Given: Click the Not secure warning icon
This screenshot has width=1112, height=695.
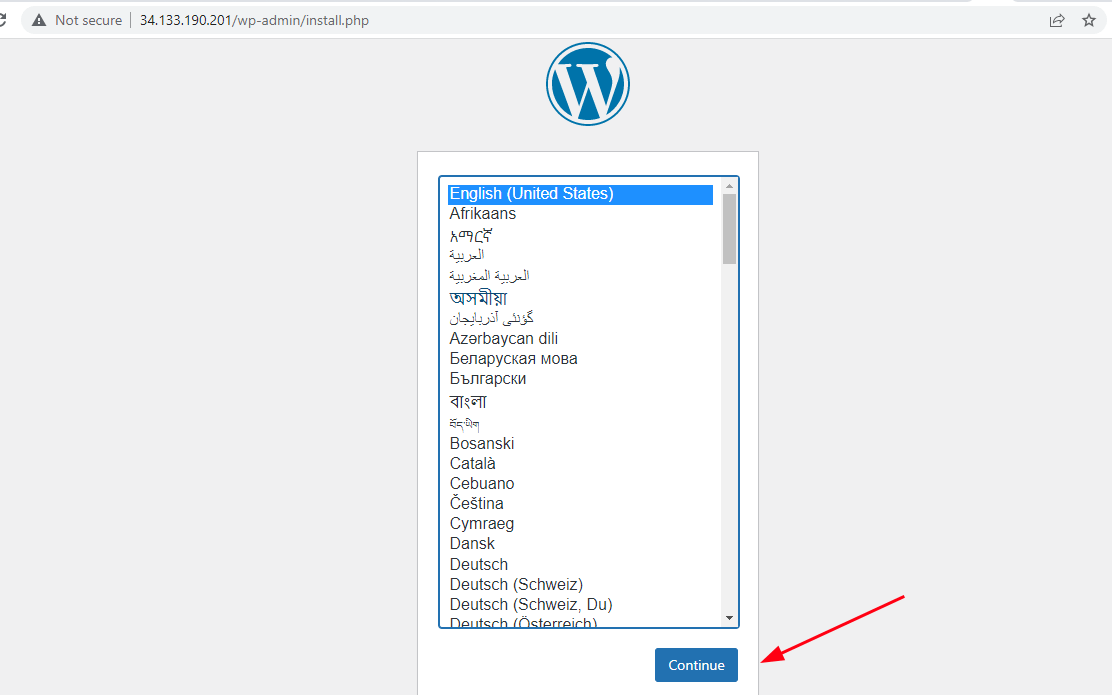Looking at the screenshot, I should click(39, 21).
